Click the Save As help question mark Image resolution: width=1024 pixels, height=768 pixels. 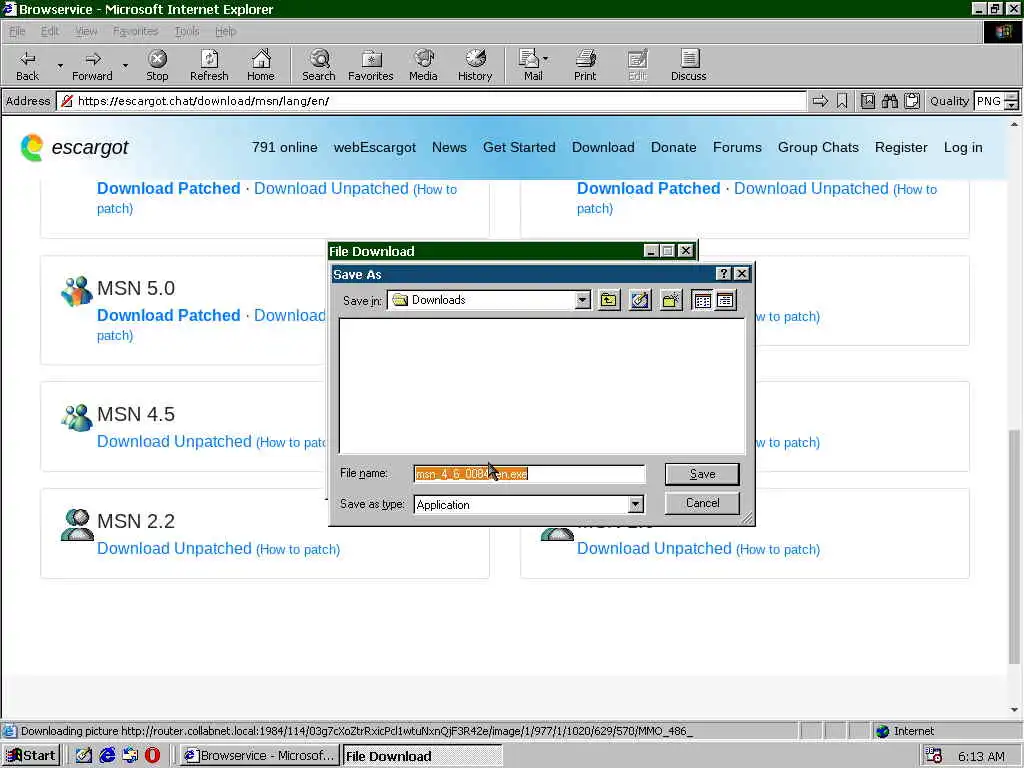[724, 274]
